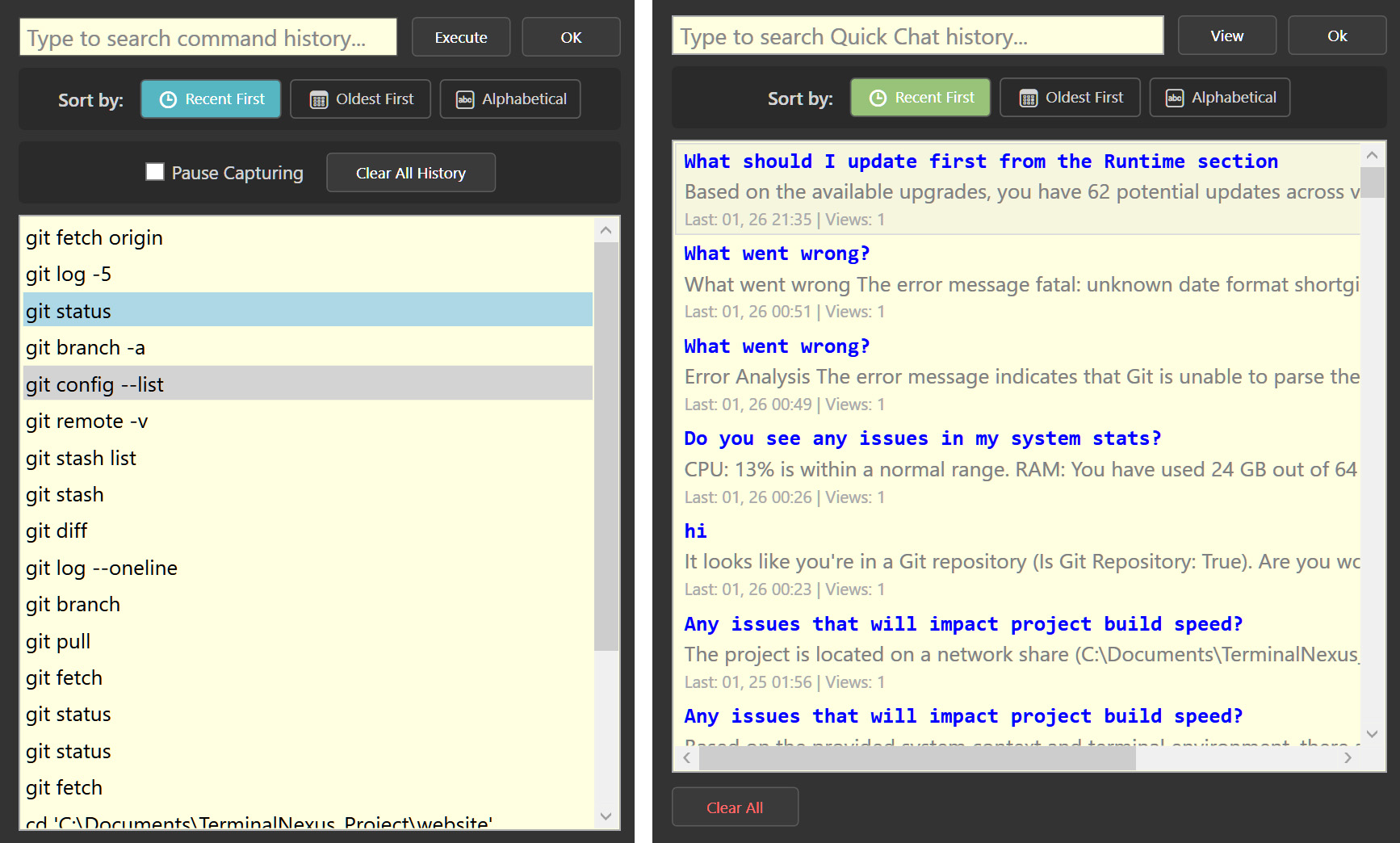Viewport: 1400px width, 843px height.
Task: Select 'git config --list' command entry
Action: (x=94, y=384)
